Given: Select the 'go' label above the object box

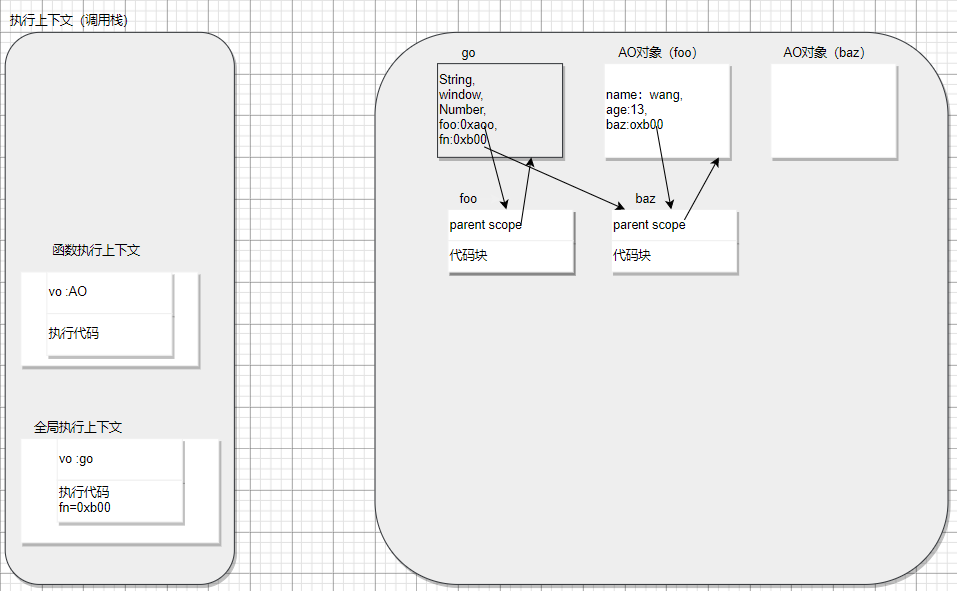Looking at the screenshot, I should (x=468, y=53).
